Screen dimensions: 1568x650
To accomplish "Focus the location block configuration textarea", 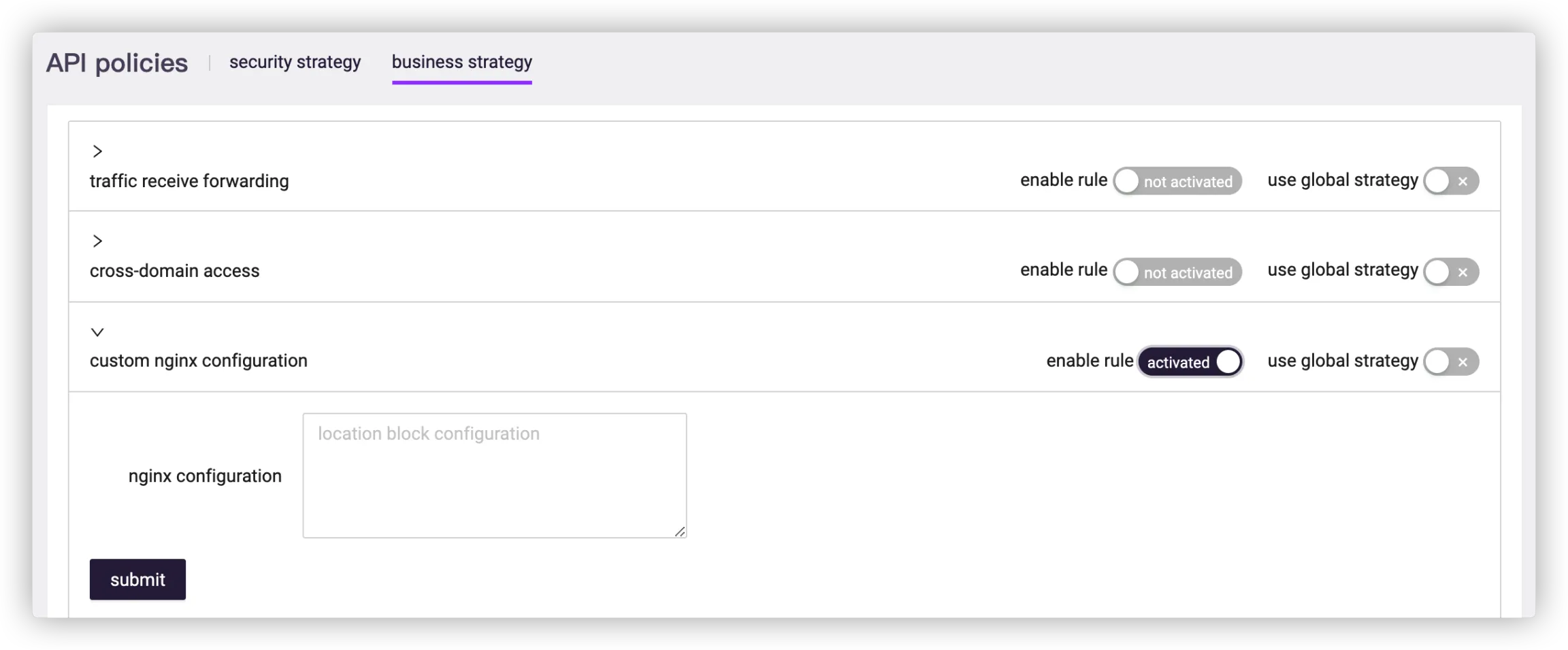I will tap(494, 475).
